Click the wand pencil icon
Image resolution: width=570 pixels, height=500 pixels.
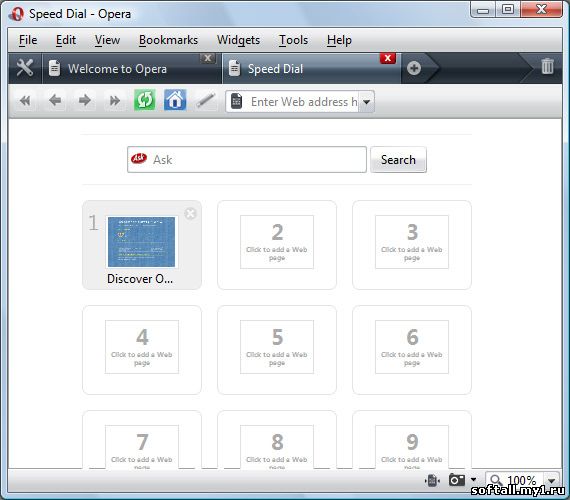206,100
